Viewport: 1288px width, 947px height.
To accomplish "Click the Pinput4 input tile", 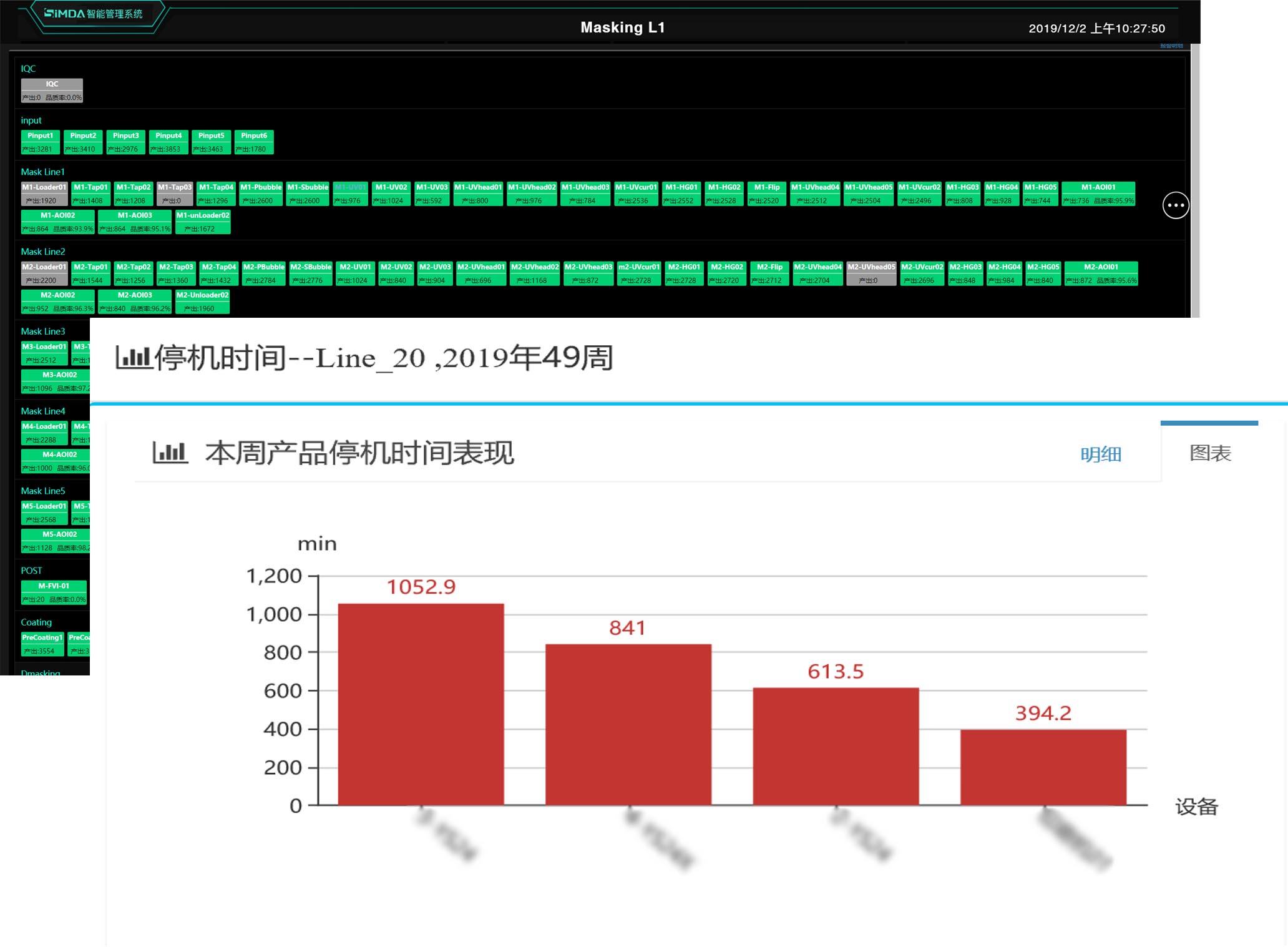I will pos(168,142).
